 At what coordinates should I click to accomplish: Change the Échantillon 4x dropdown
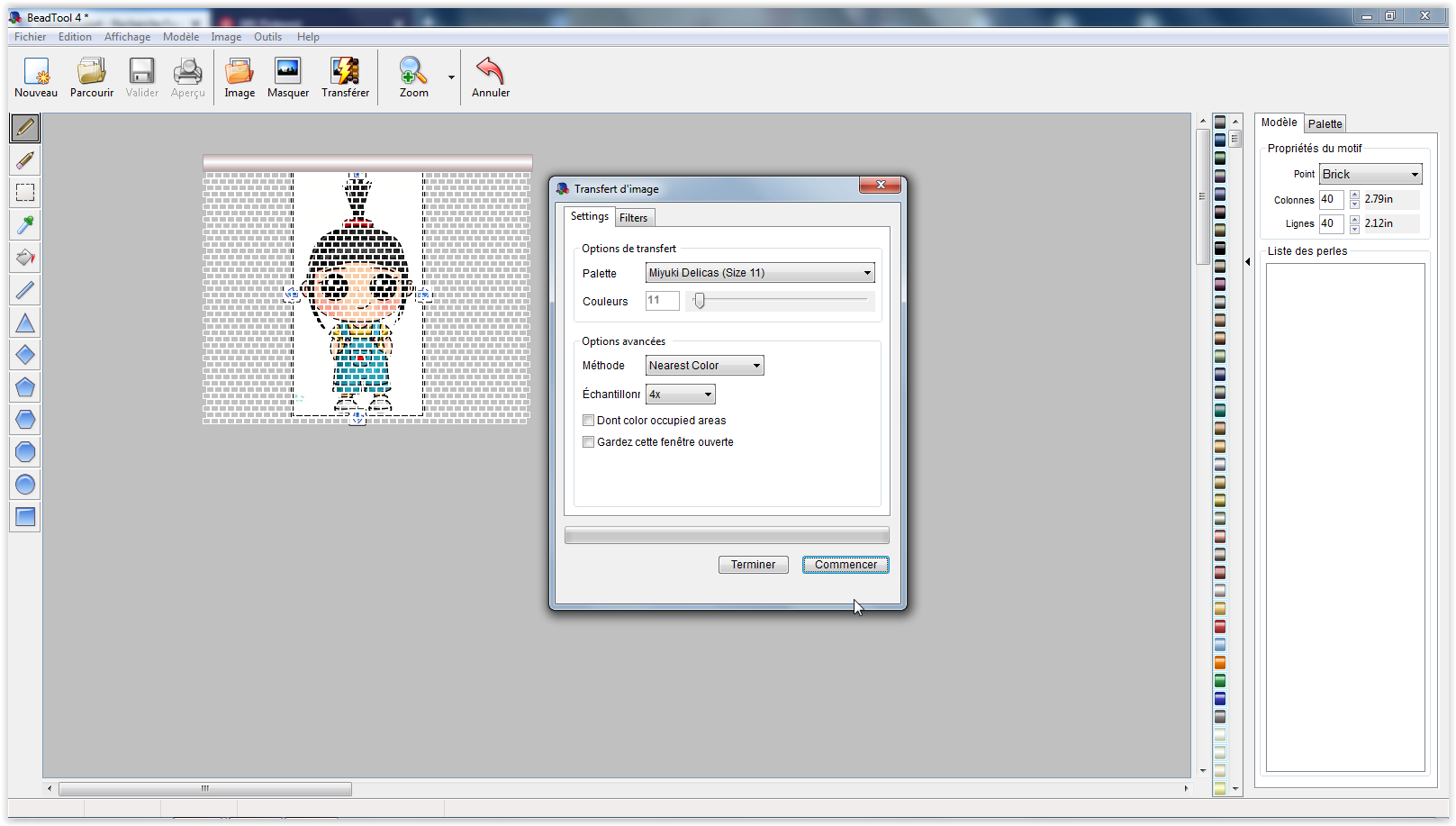[680, 394]
